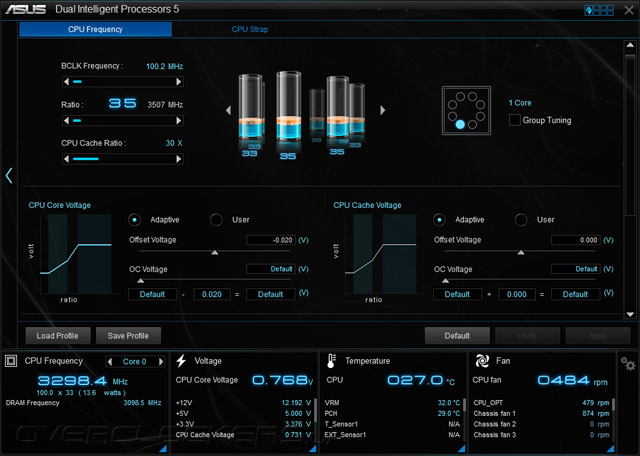Click the 0.000 offset box in cache formula

click(x=517, y=294)
